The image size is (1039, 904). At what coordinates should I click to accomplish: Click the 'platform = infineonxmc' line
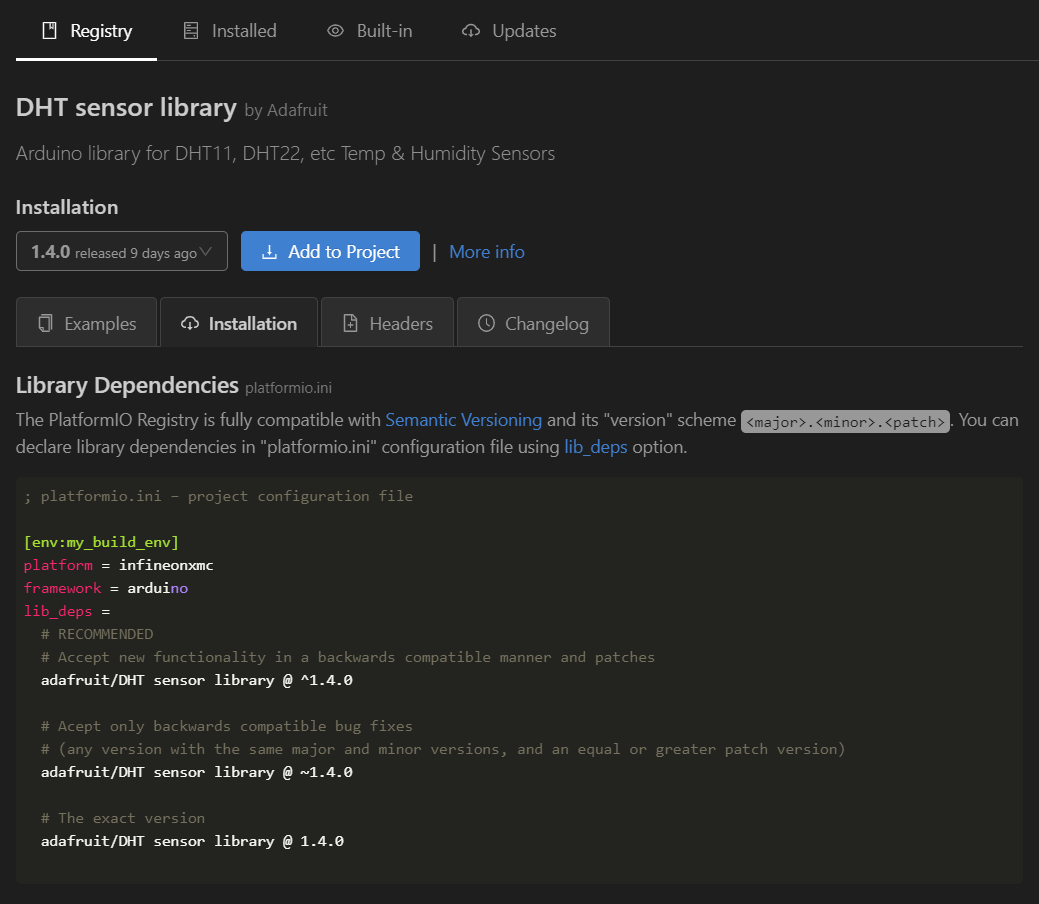(119, 565)
